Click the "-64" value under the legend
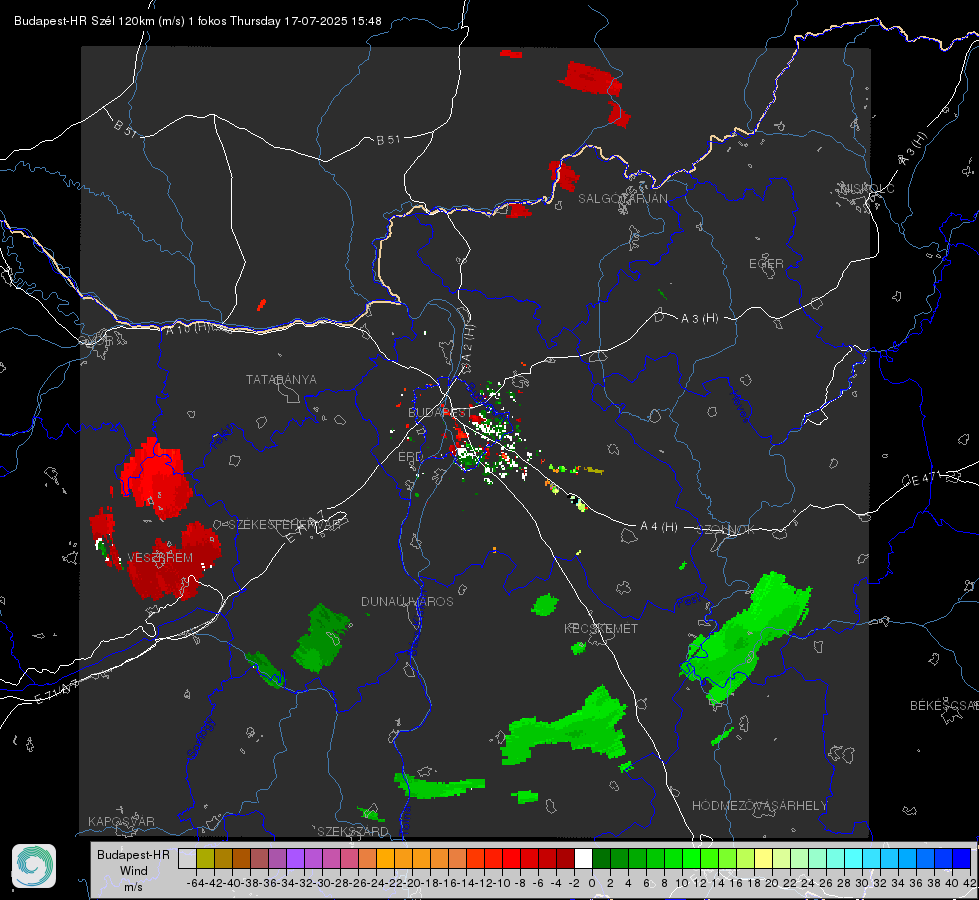The width and height of the screenshot is (979, 900). click(x=196, y=883)
